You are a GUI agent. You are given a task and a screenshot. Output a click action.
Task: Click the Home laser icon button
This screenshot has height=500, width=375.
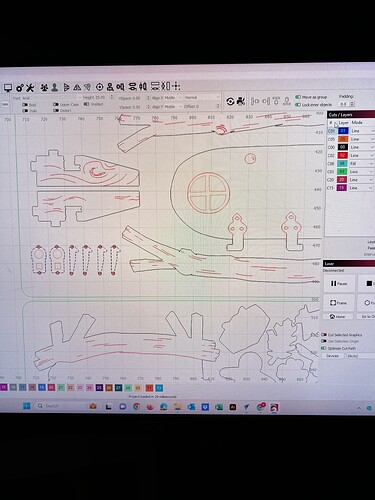pyautogui.click(x=338, y=316)
